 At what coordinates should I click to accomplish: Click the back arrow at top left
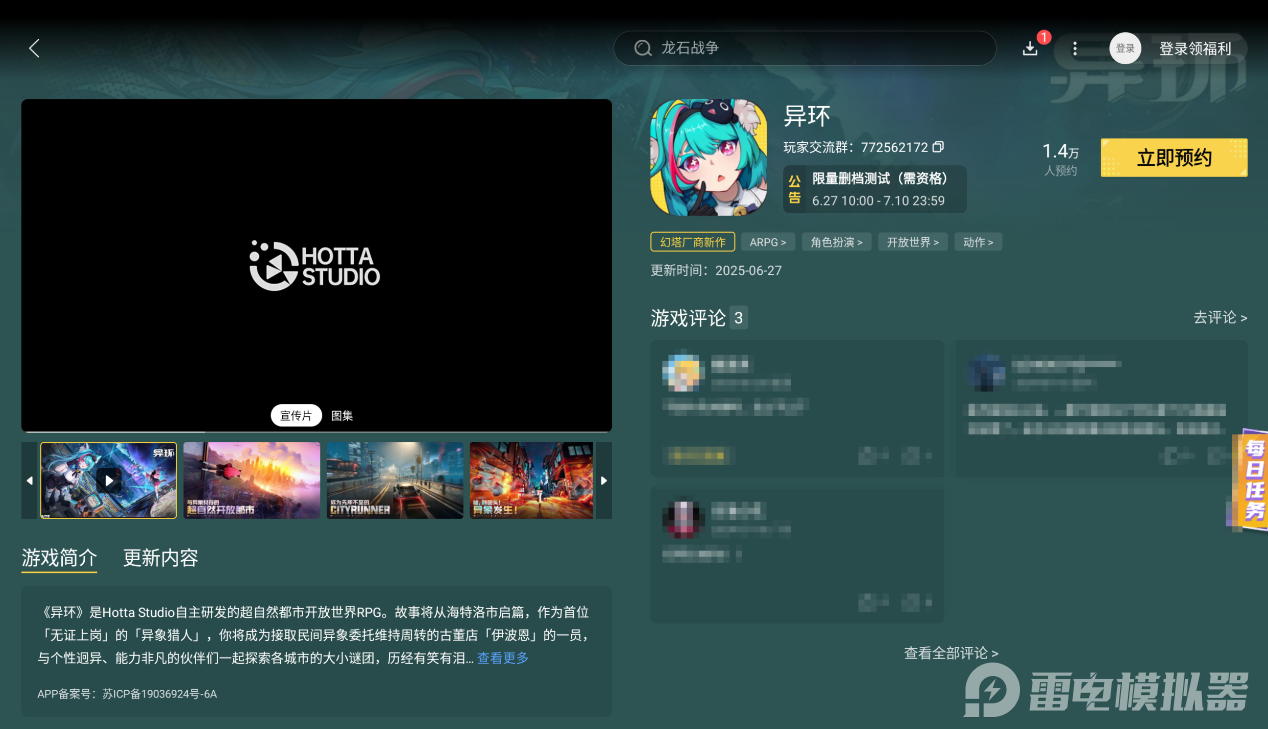pyautogui.click(x=33, y=48)
